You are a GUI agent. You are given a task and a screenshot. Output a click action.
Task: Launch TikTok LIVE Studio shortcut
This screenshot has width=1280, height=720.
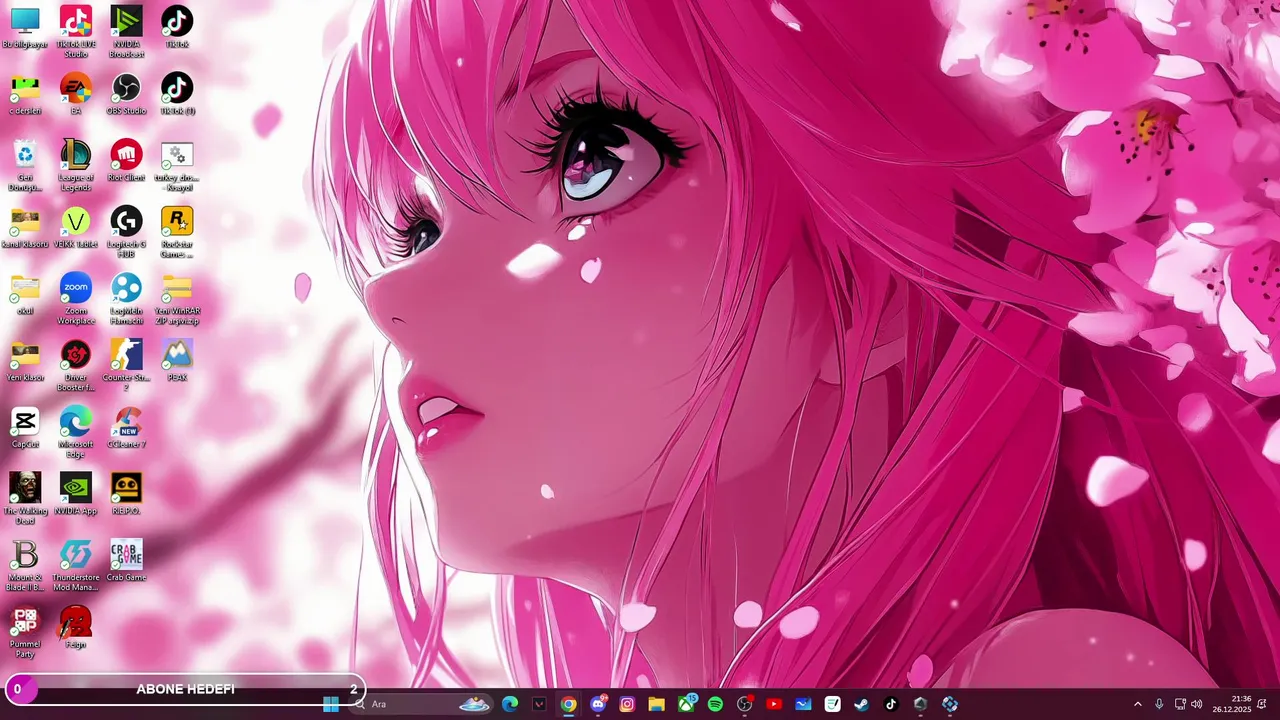click(x=76, y=32)
